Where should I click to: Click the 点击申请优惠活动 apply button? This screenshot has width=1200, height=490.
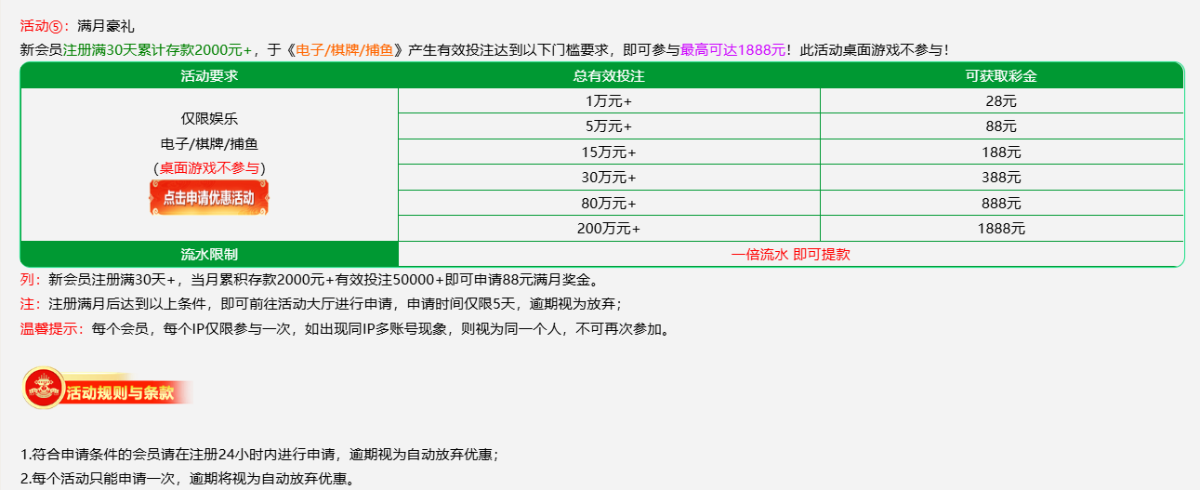209,197
